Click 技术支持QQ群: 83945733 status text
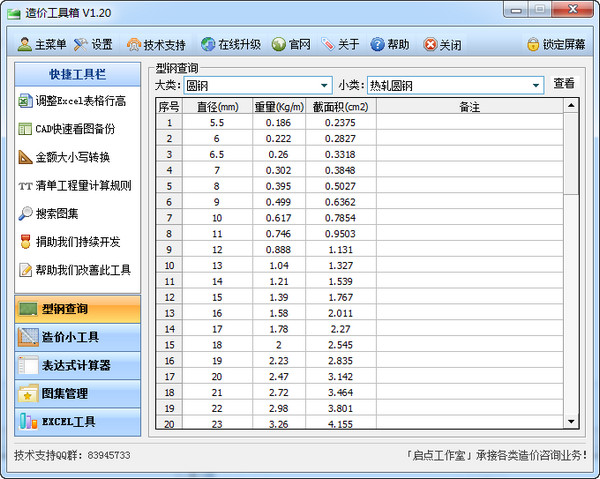The width and height of the screenshot is (600, 479). (72, 455)
